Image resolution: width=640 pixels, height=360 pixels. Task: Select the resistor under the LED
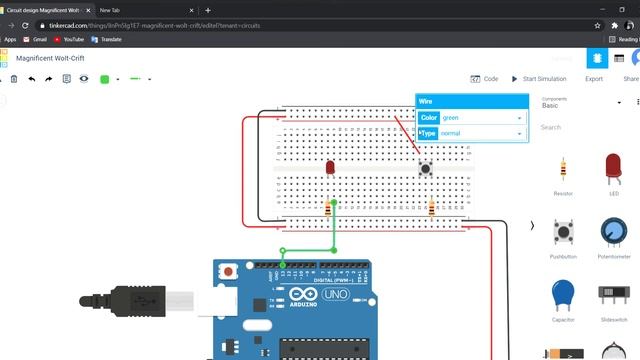(x=328, y=209)
